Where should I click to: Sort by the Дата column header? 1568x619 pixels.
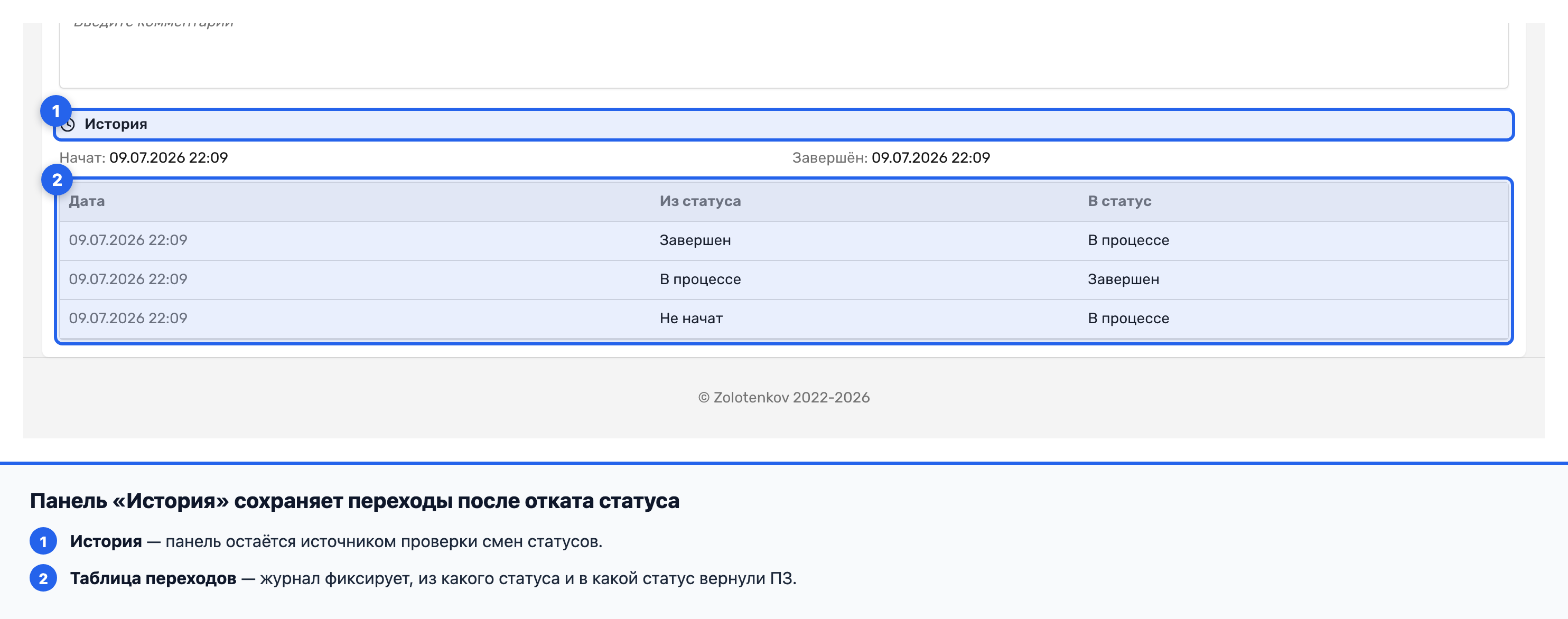(87, 201)
